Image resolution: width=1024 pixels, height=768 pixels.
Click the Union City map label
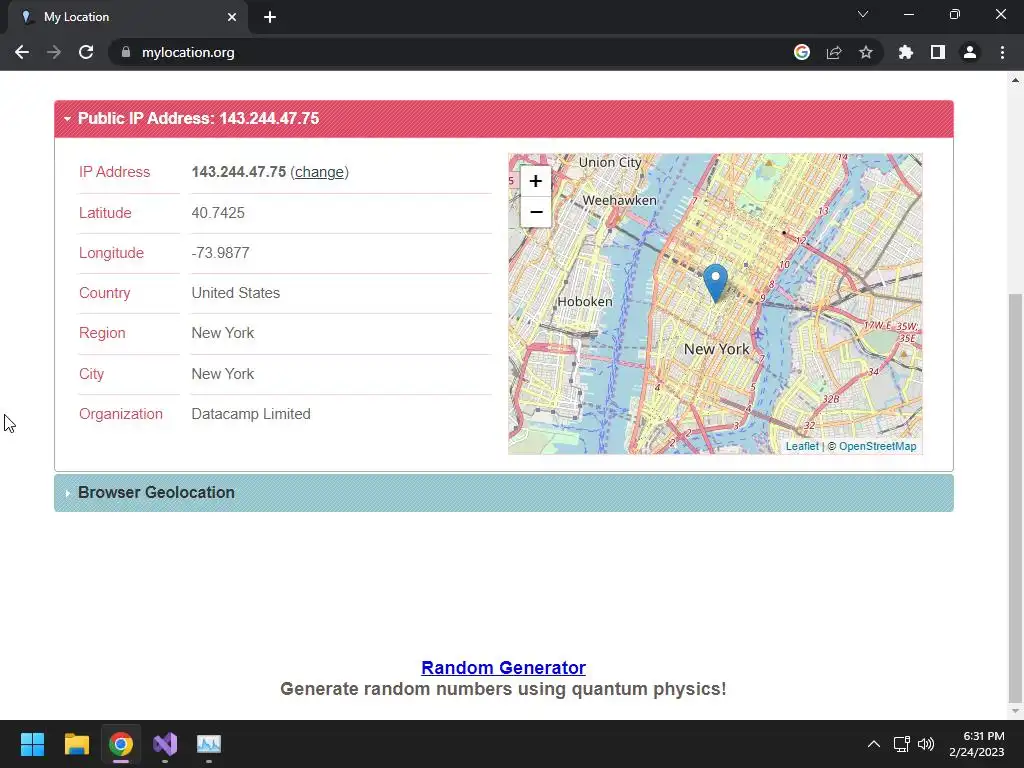[610, 162]
